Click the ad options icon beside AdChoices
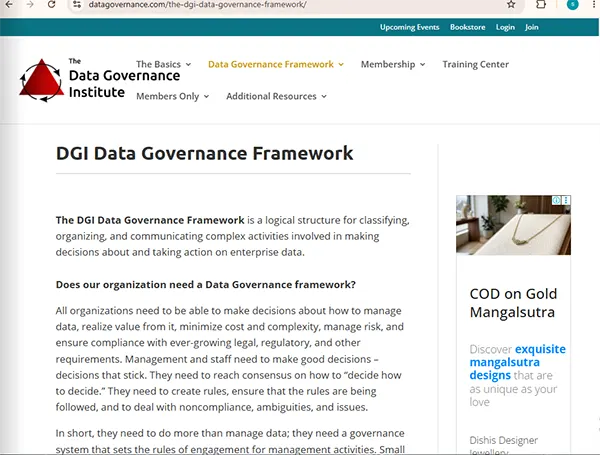The image size is (600, 455). pyautogui.click(x=566, y=200)
